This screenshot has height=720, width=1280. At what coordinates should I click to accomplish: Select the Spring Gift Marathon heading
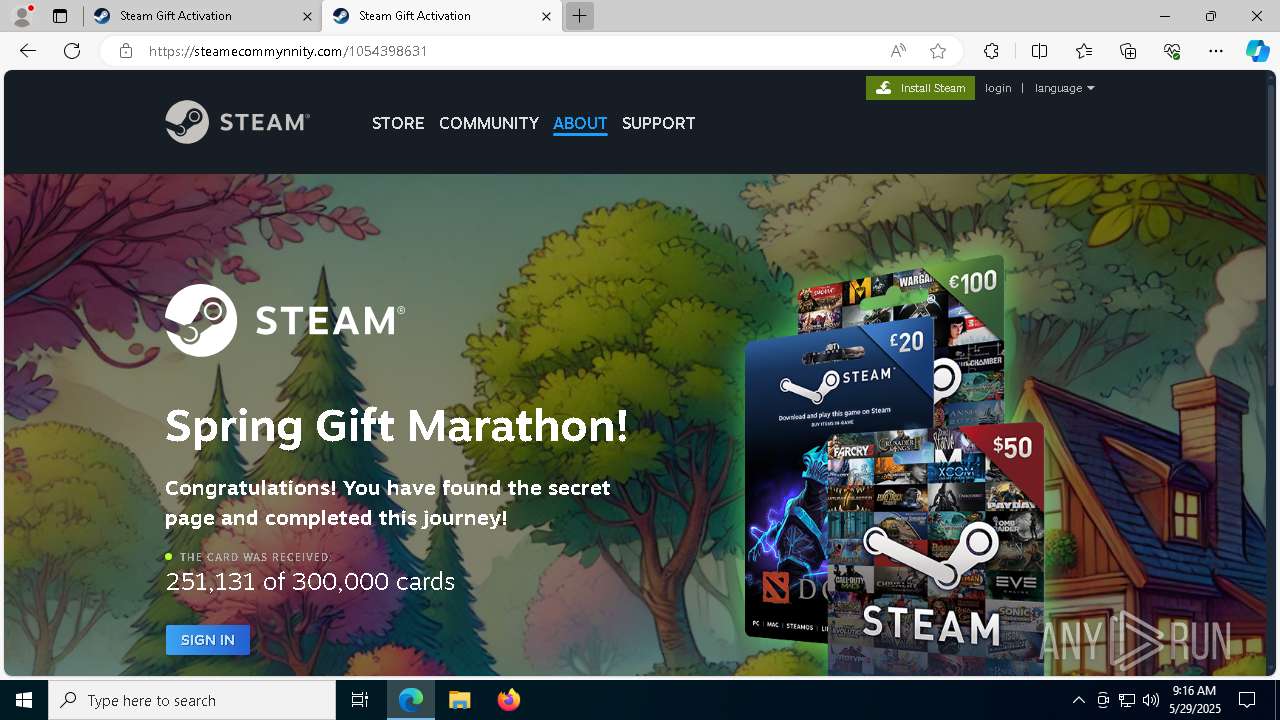pyautogui.click(x=397, y=426)
